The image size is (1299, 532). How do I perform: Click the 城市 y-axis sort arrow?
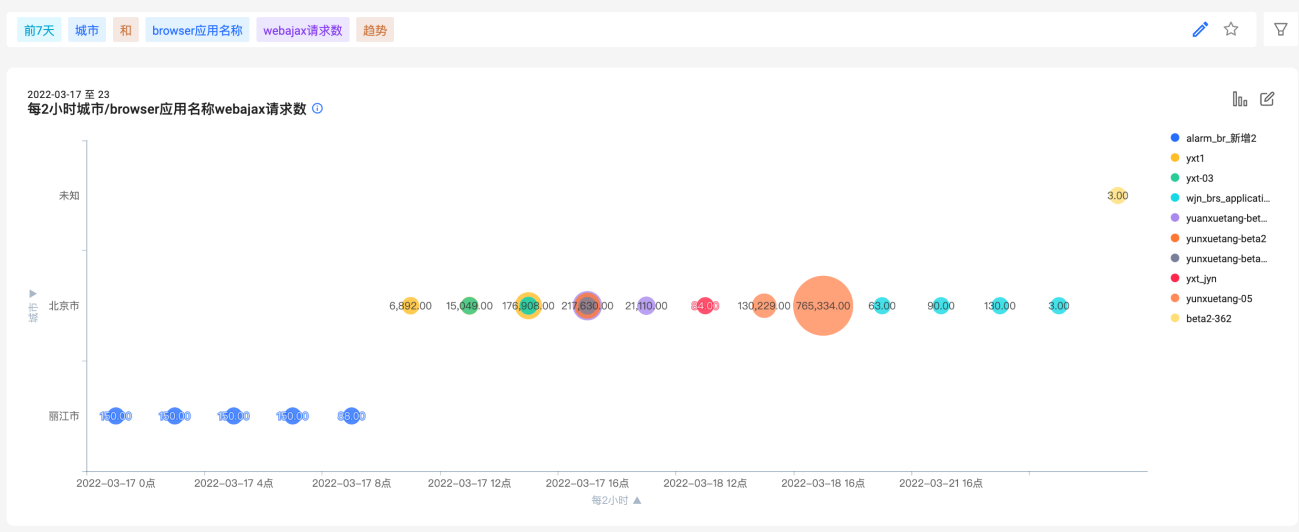33,293
